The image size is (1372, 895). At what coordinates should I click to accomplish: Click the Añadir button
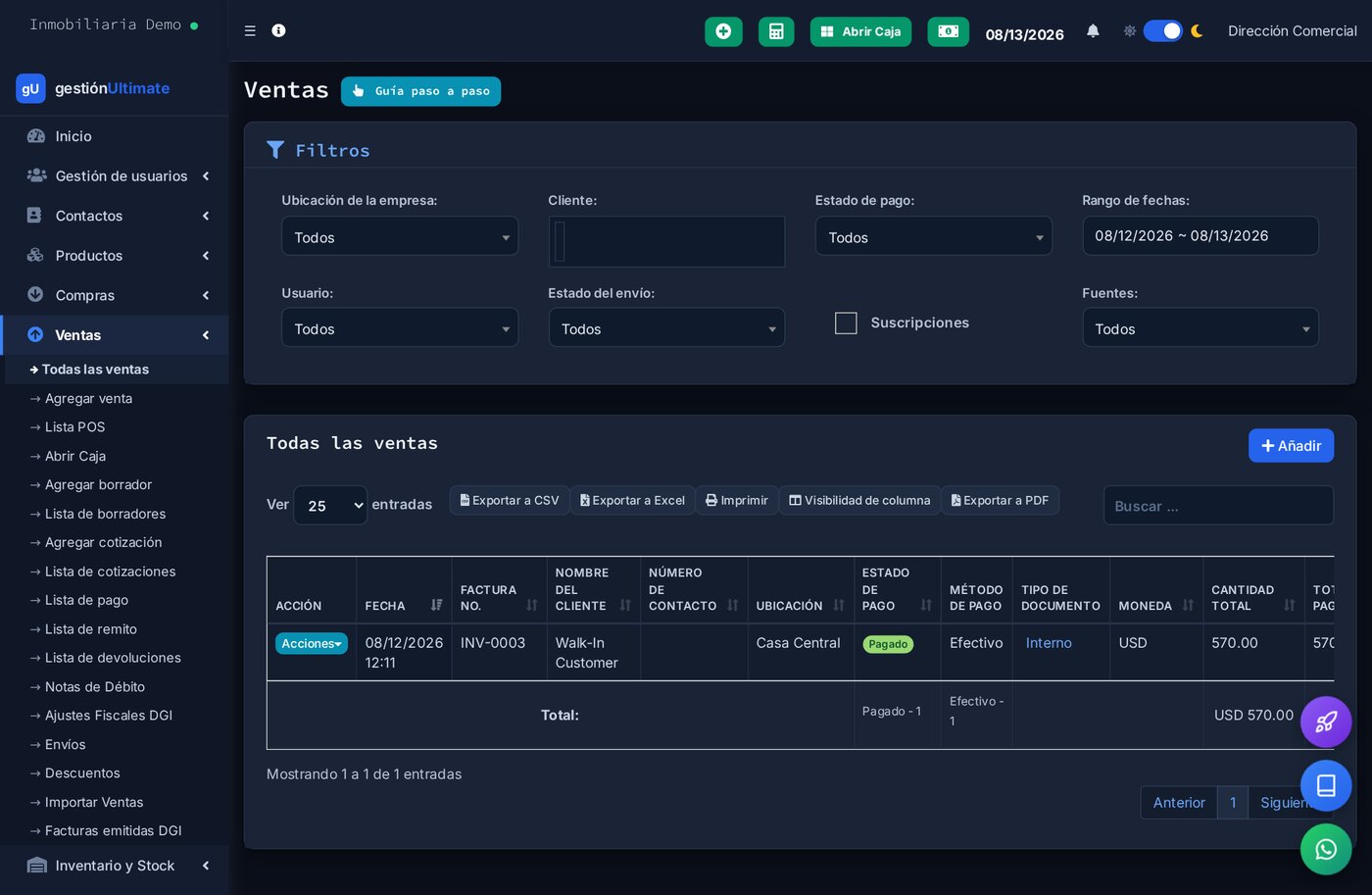tap(1291, 445)
